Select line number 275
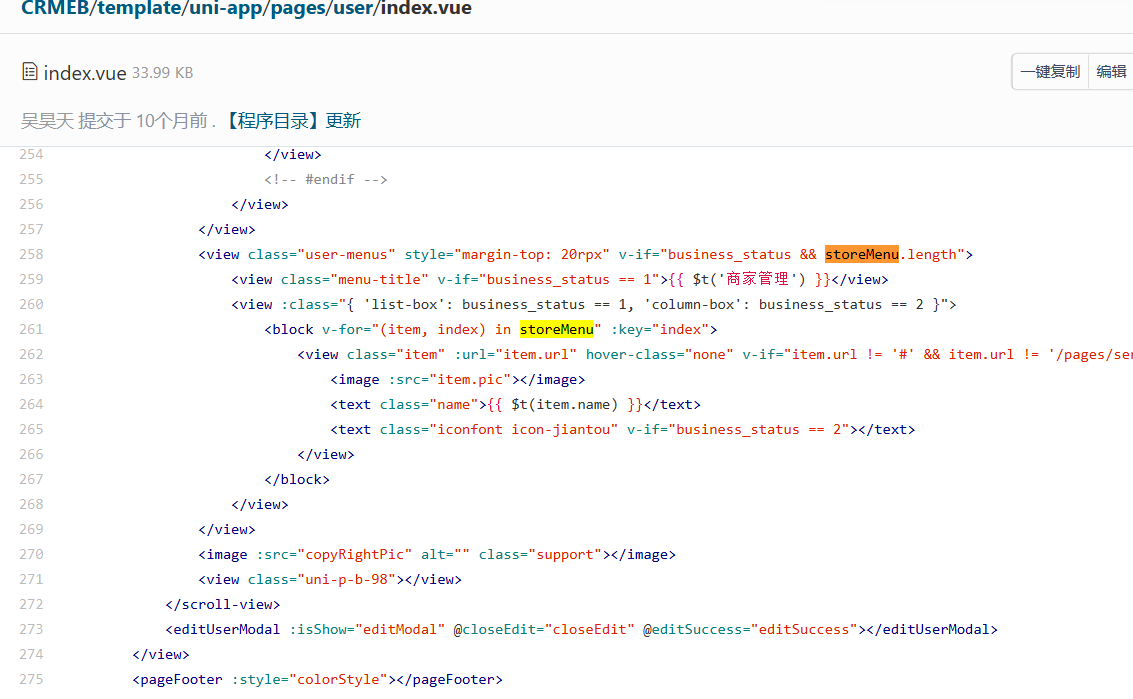 [x=30, y=679]
